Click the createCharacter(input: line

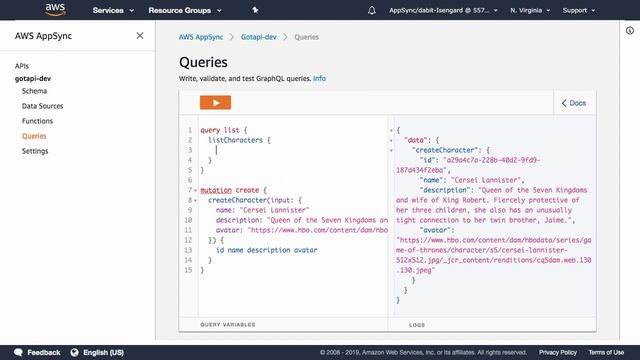tap(255, 200)
